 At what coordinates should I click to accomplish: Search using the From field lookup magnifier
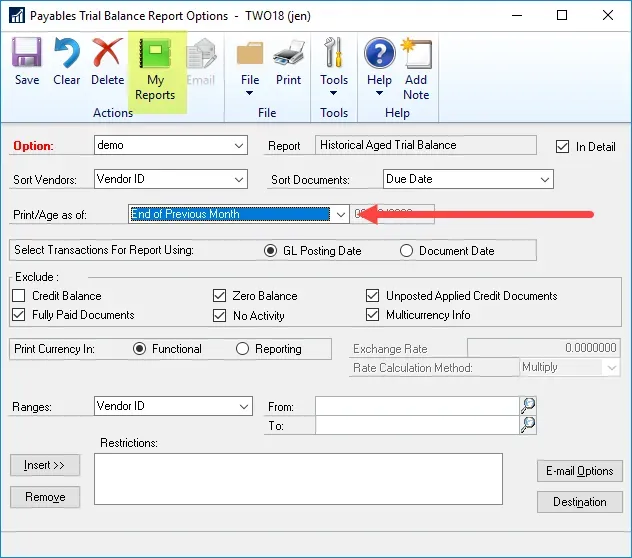coord(527,405)
